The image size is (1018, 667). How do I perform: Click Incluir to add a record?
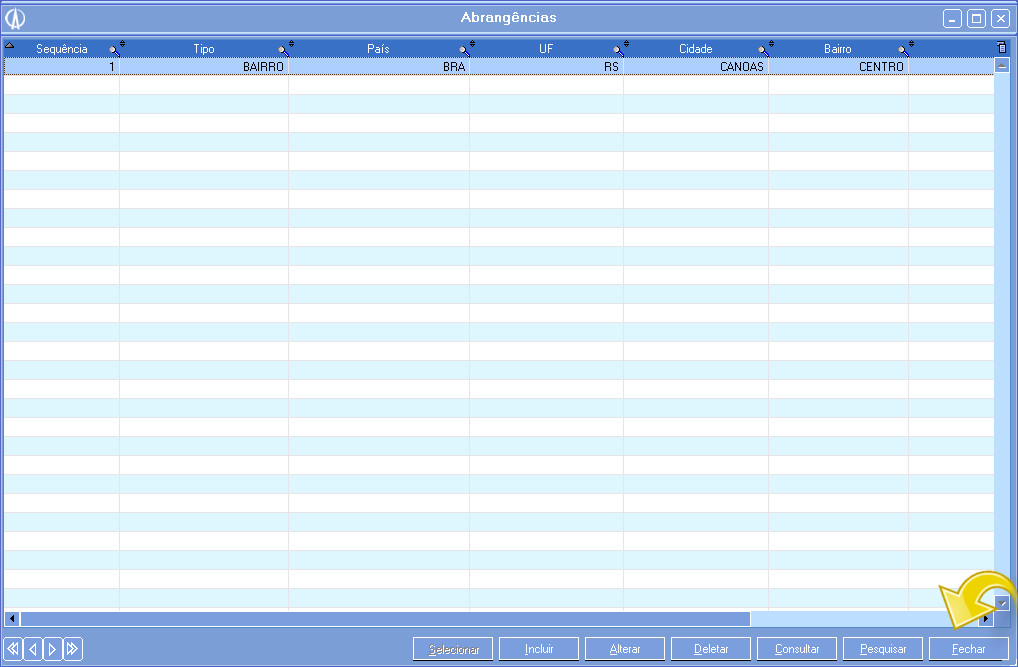539,649
